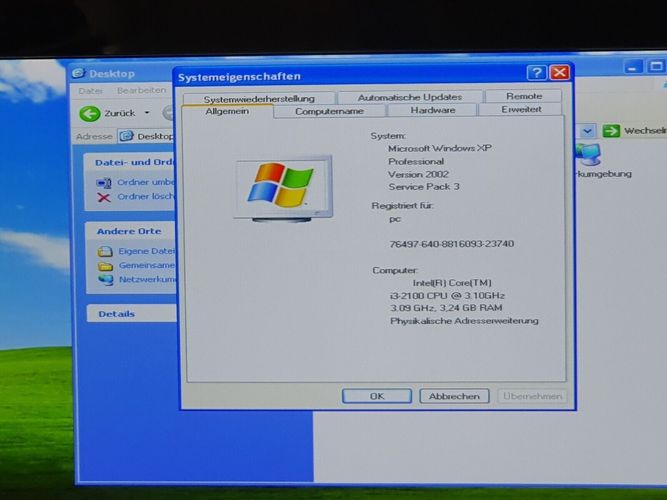The height and width of the screenshot is (500, 667).
Task: Open the Datei menu in Desktop window
Action: (91, 91)
